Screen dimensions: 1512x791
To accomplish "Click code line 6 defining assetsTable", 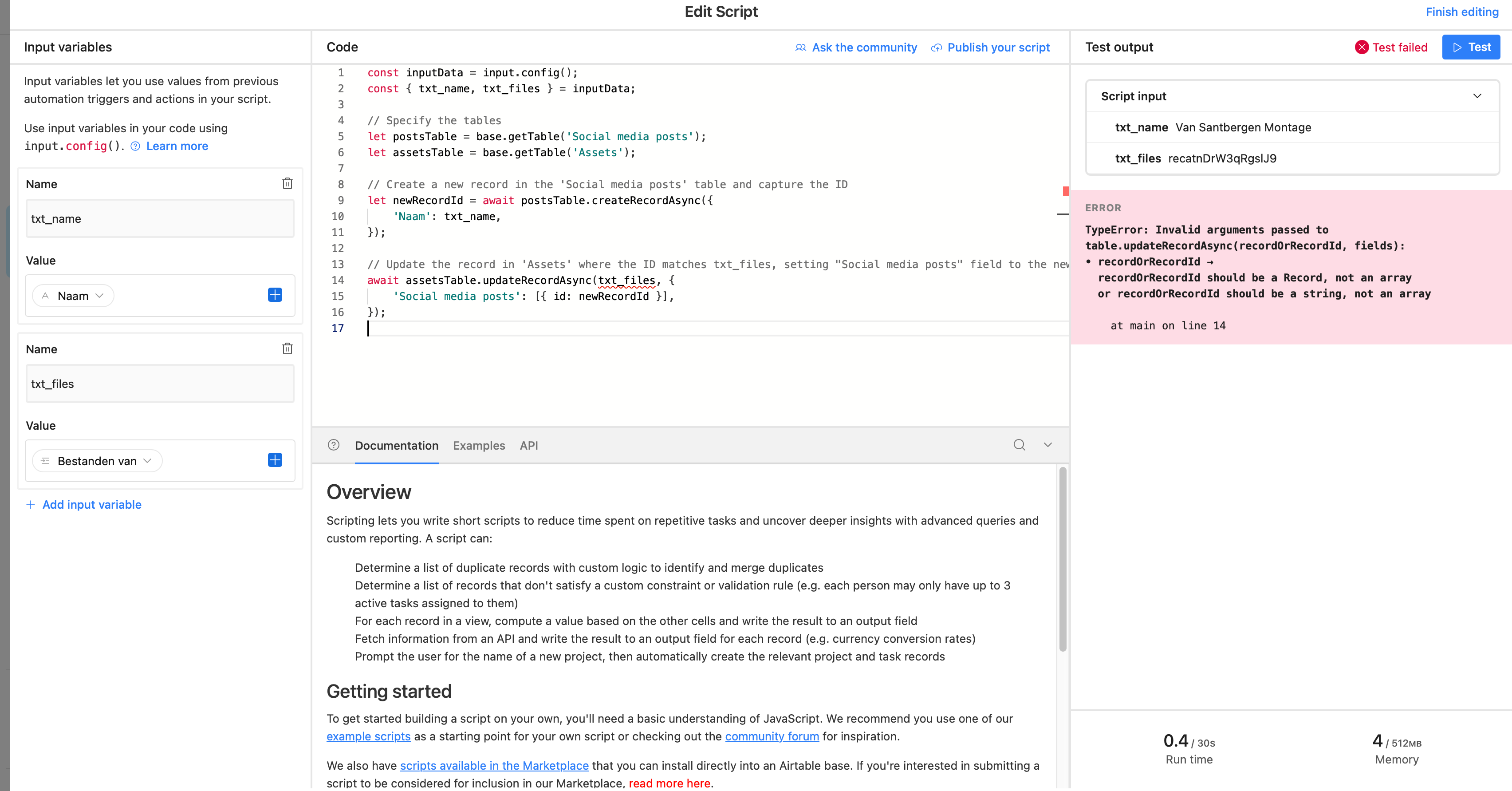I will click(501, 153).
